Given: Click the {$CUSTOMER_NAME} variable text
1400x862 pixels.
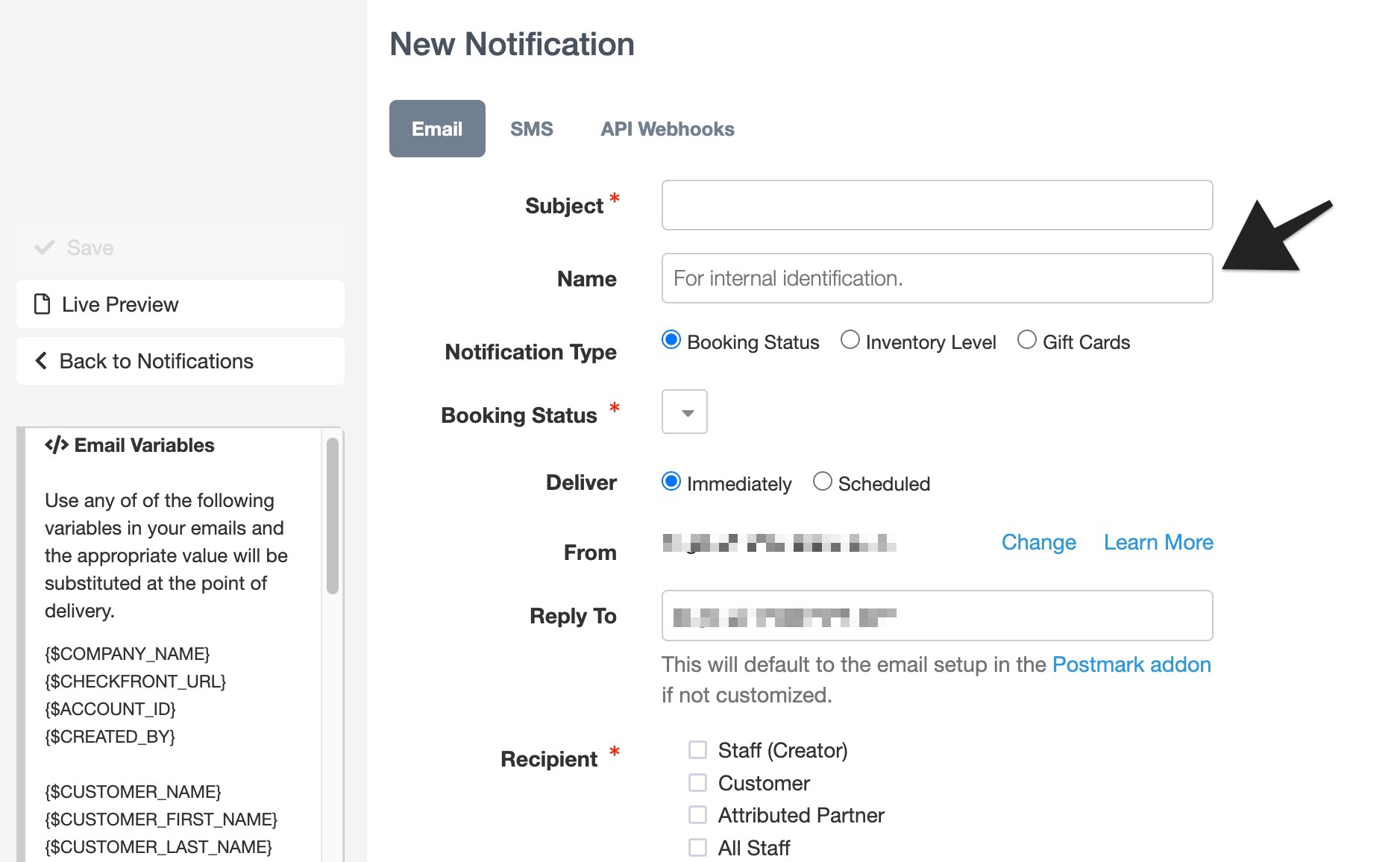Looking at the screenshot, I should click(x=134, y=792).
